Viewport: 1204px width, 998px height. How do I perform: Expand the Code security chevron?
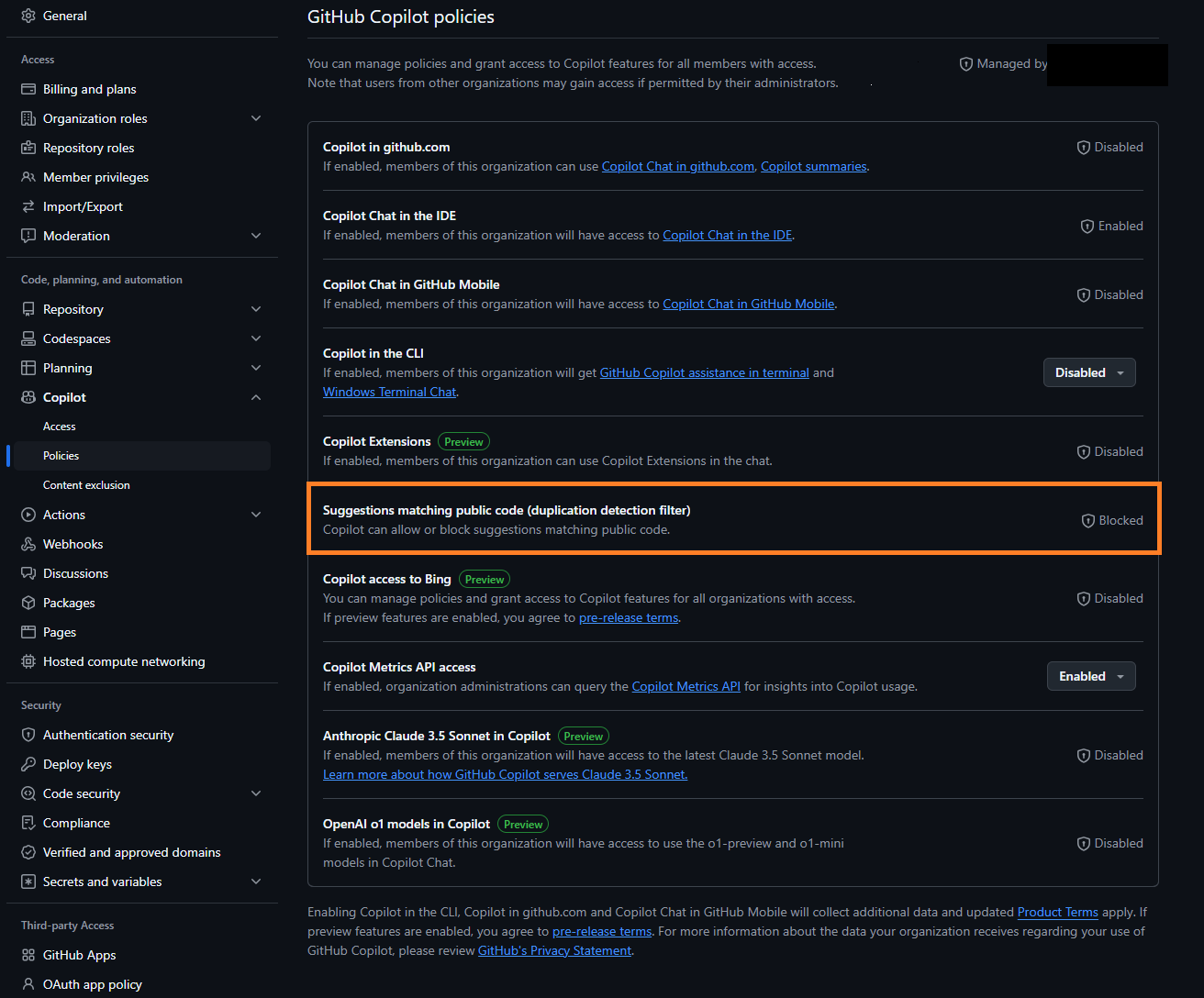(256, 793)
